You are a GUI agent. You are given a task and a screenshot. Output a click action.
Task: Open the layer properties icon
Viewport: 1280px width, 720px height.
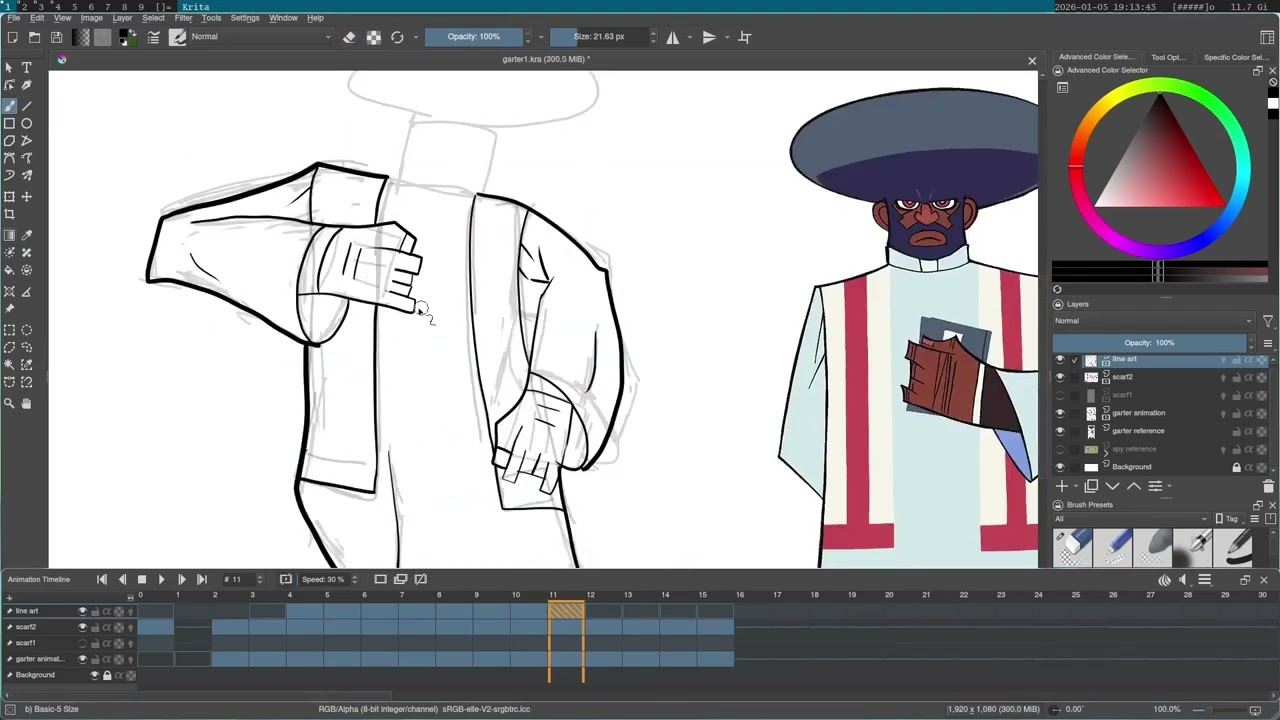point(1155,486)
